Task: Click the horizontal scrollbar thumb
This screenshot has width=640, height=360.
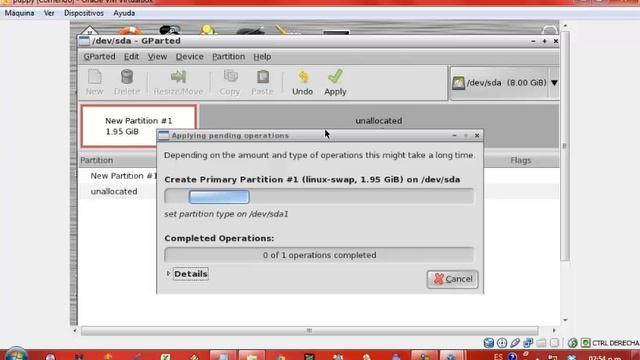Action: point(309,331)
